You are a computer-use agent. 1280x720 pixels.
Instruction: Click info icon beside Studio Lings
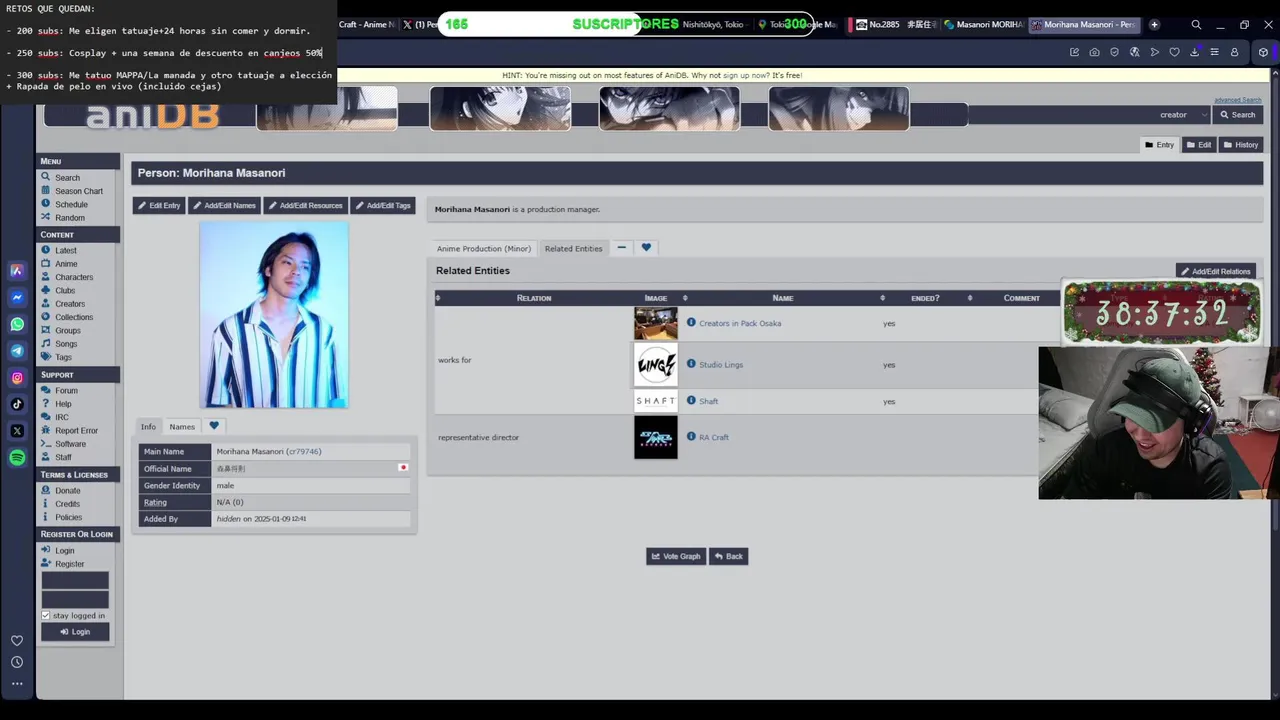coord(691,364)
